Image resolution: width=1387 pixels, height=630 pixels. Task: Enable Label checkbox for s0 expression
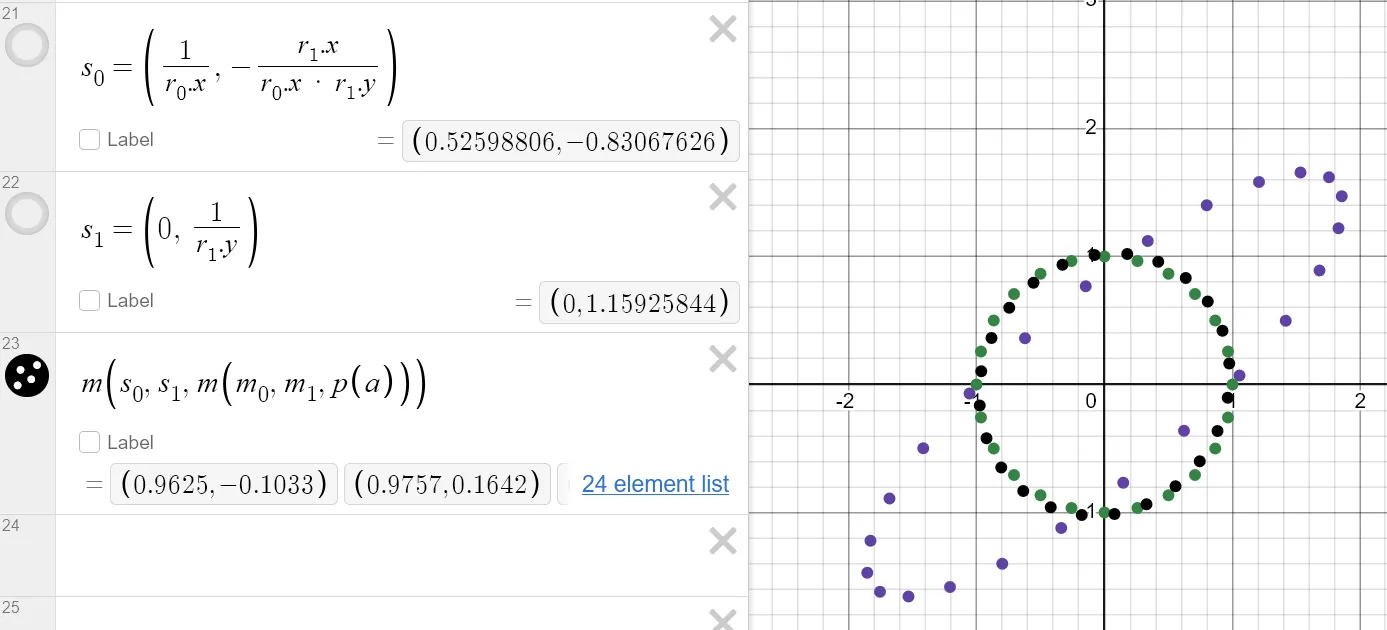point(90,140)
